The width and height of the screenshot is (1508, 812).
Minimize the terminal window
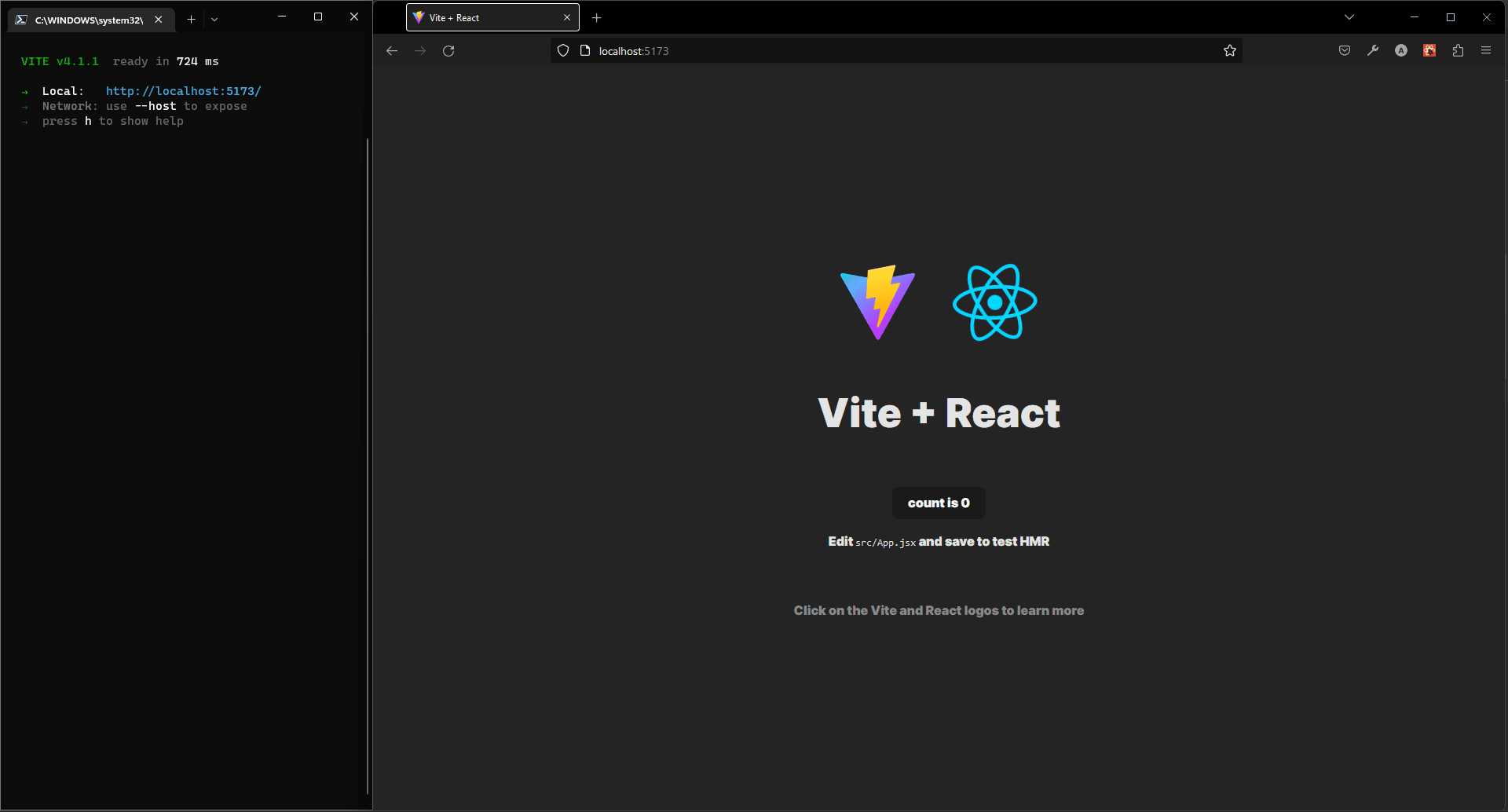click(x=282, y=16)
